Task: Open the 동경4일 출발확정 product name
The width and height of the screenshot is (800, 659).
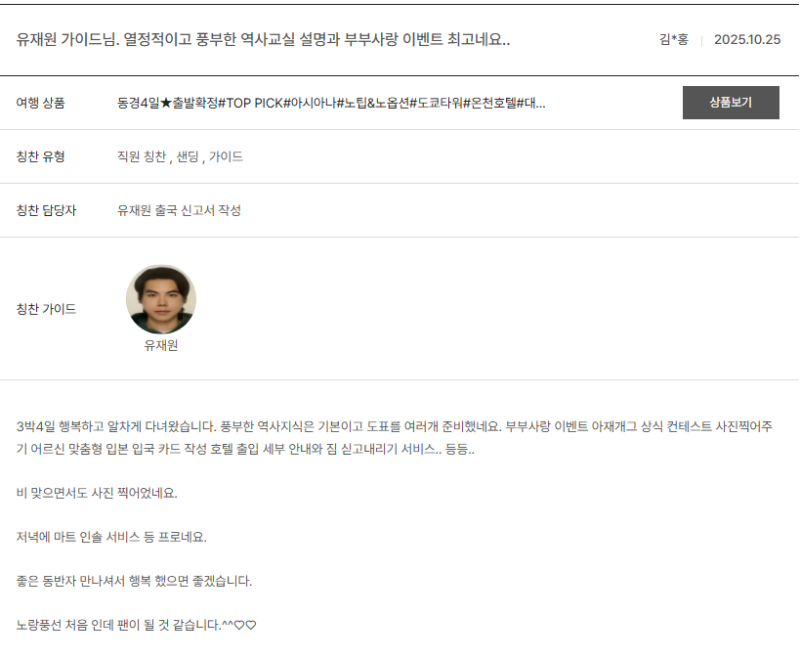Action: (331, 103)
